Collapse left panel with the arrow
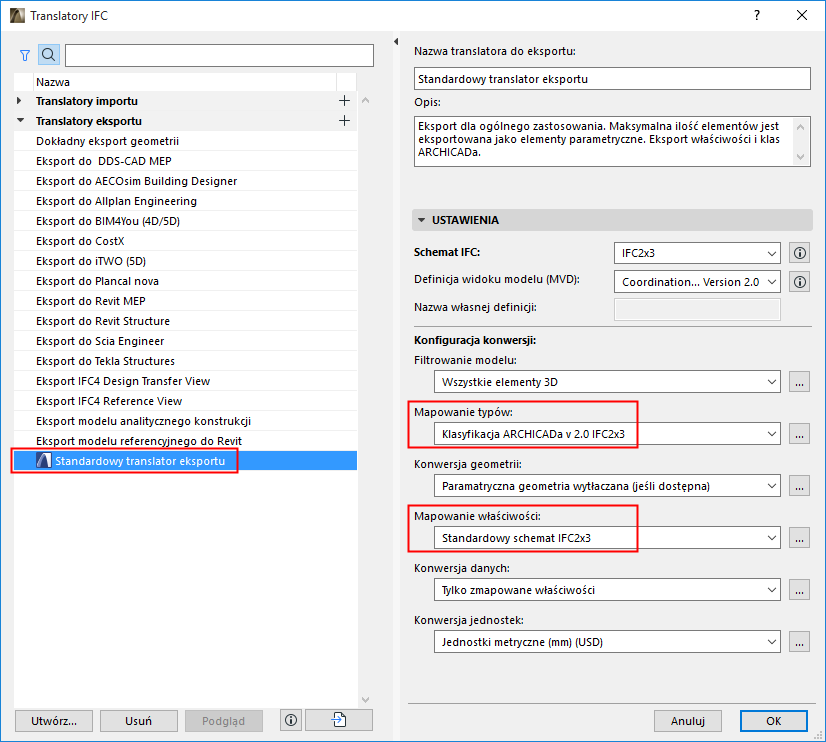Screen dimensions: 826x742 pyautogui.click(x=396, y=42)
